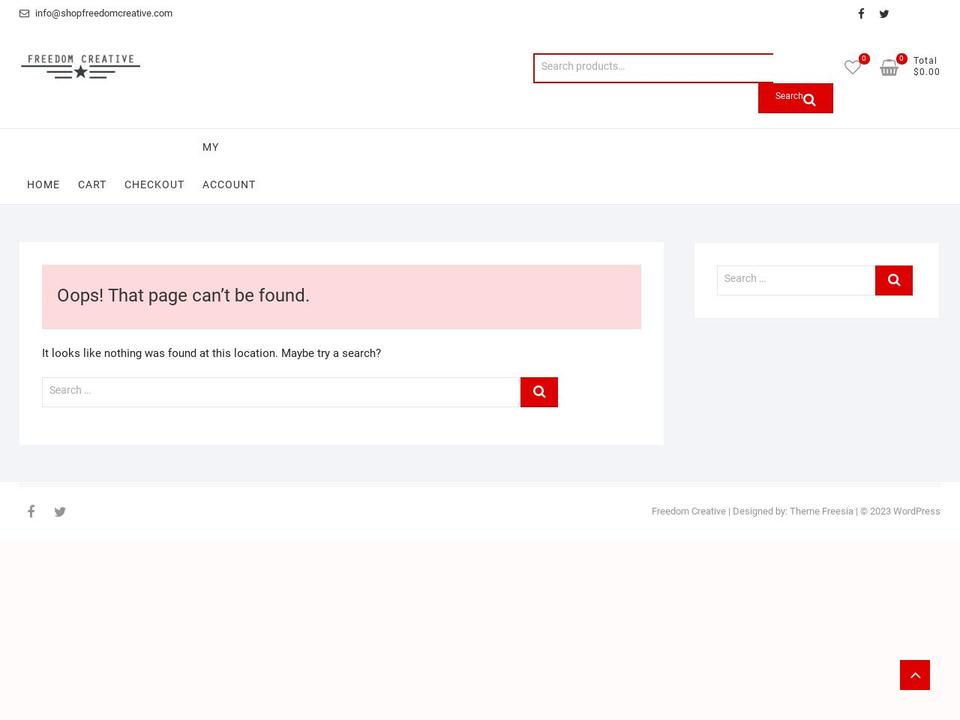Open the WordPress footer link
The image size is (960, 720).
[917, 511]
